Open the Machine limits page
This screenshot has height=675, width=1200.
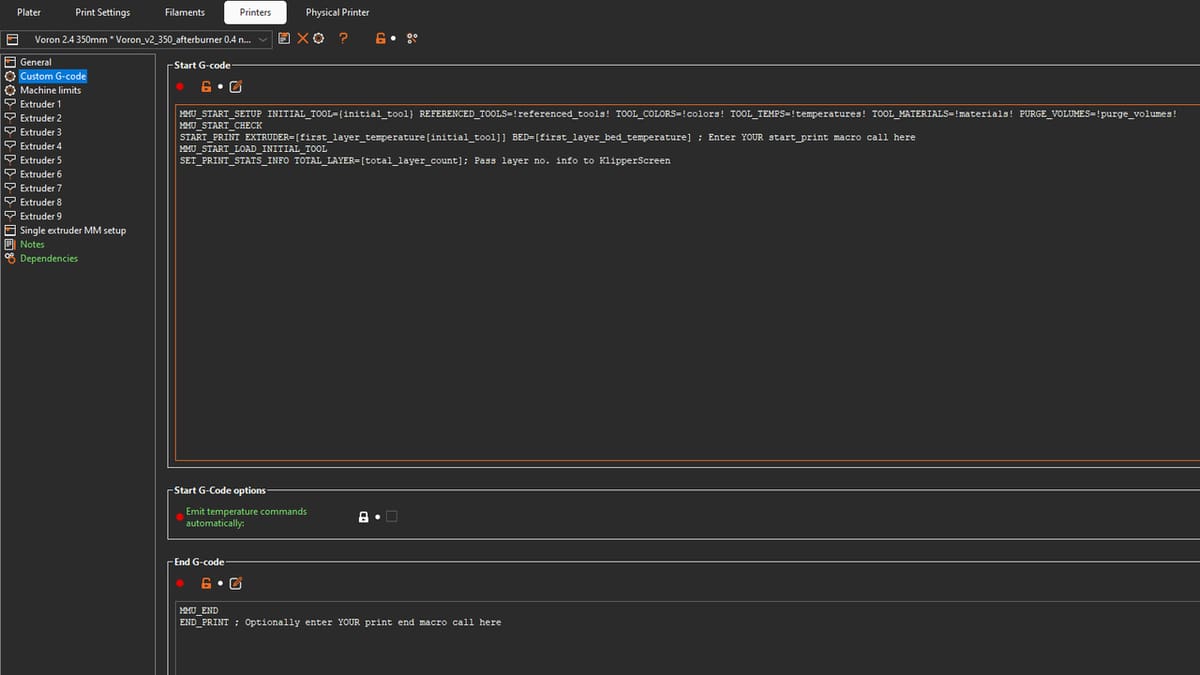[51, 90]
